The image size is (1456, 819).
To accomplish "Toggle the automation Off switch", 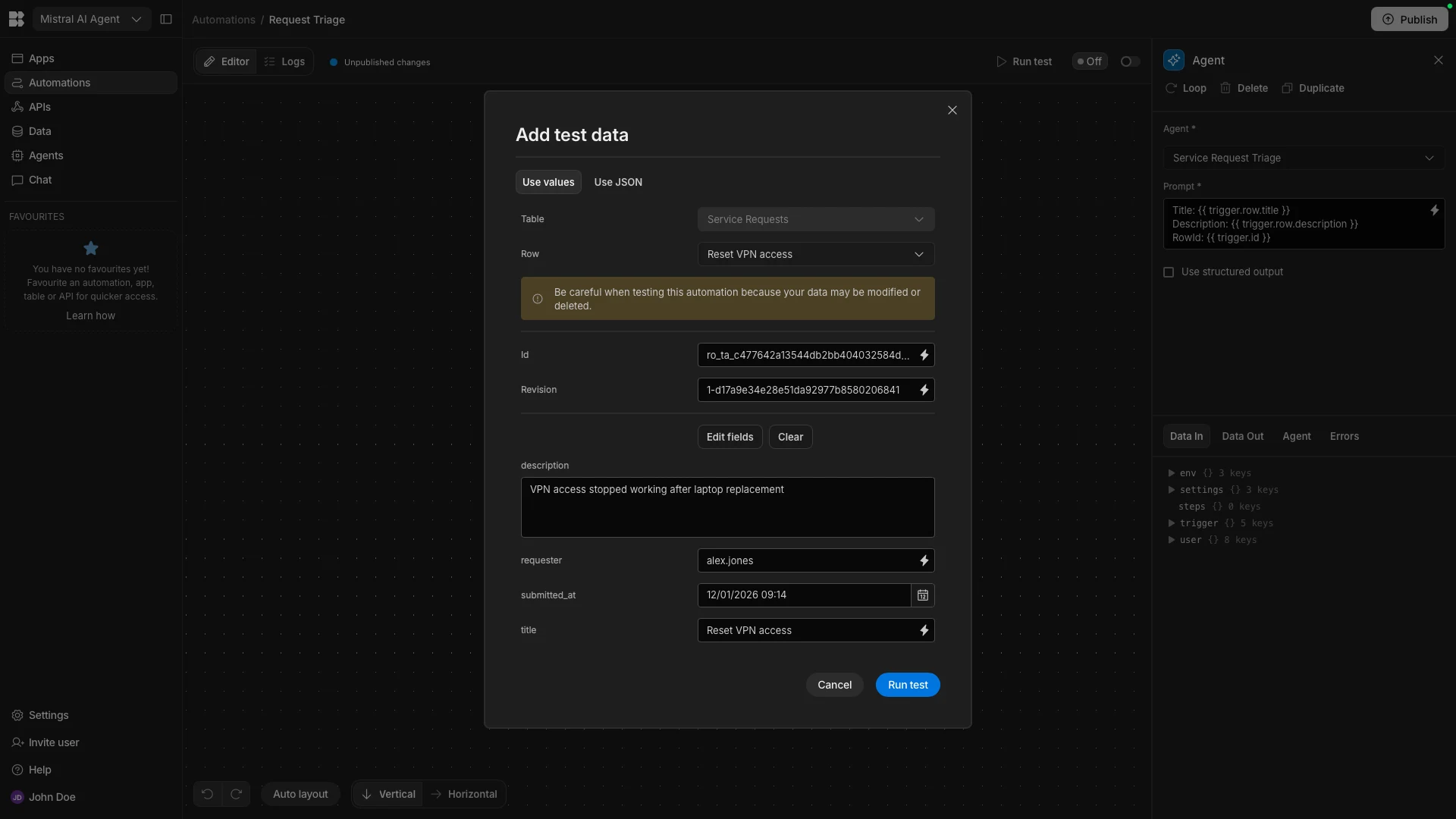I will coord(1130,61).
